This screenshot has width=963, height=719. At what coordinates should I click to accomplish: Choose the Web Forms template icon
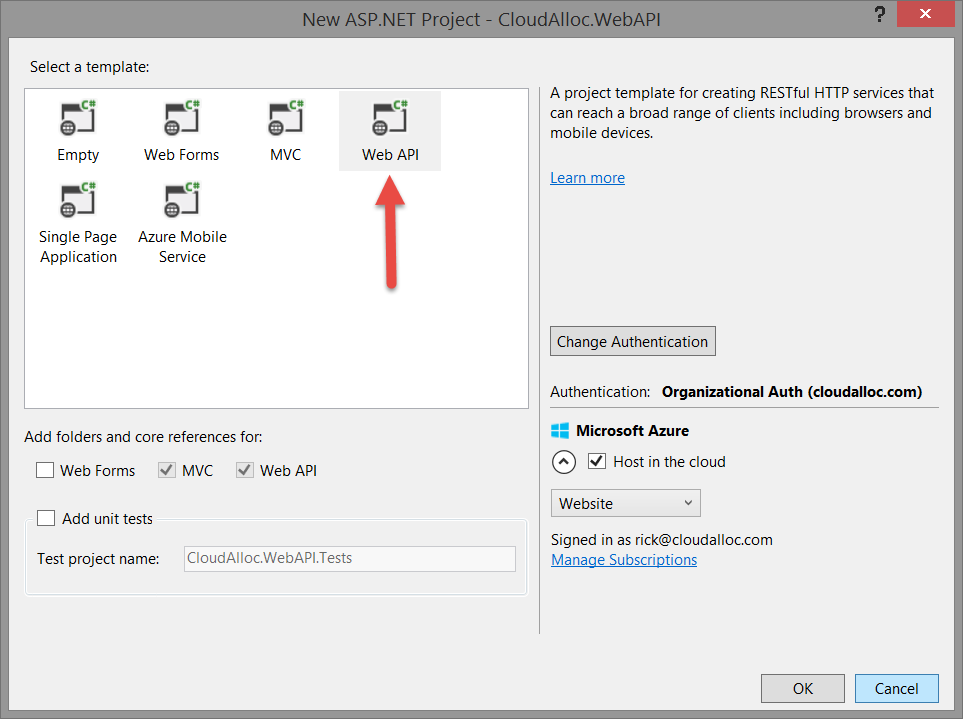(x=181, y=120)
